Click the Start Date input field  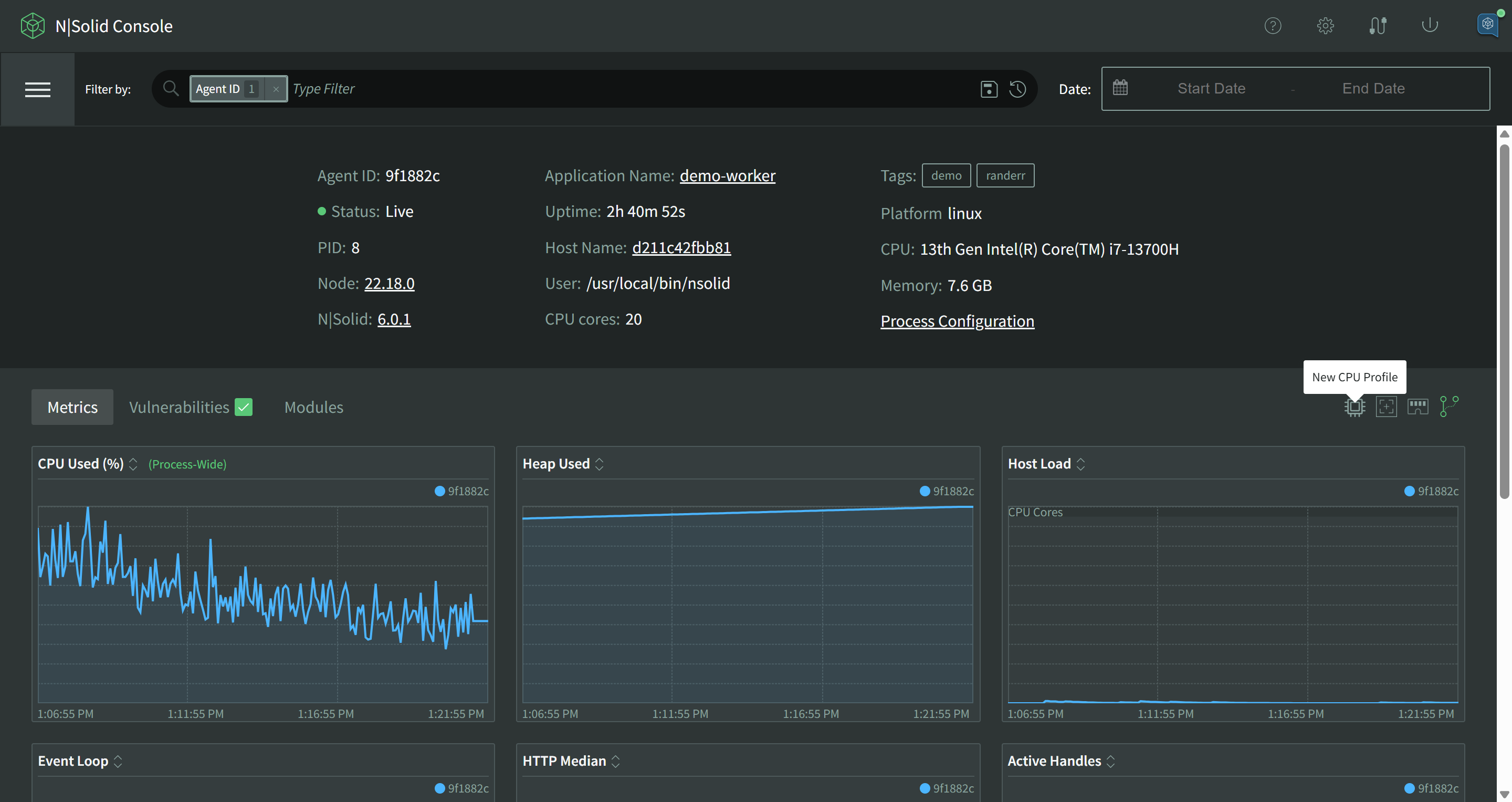(x=1211, y=89)
